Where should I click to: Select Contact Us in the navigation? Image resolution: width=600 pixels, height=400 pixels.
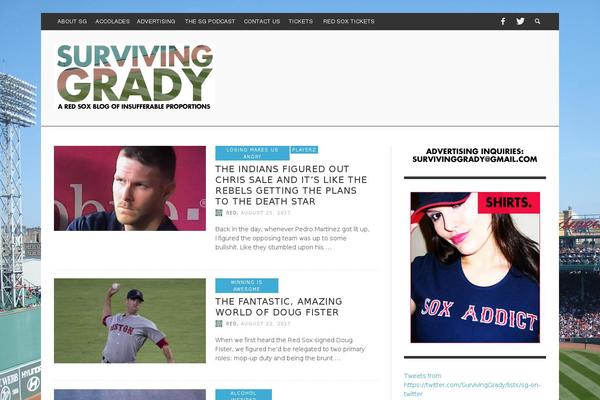[262, 21]
